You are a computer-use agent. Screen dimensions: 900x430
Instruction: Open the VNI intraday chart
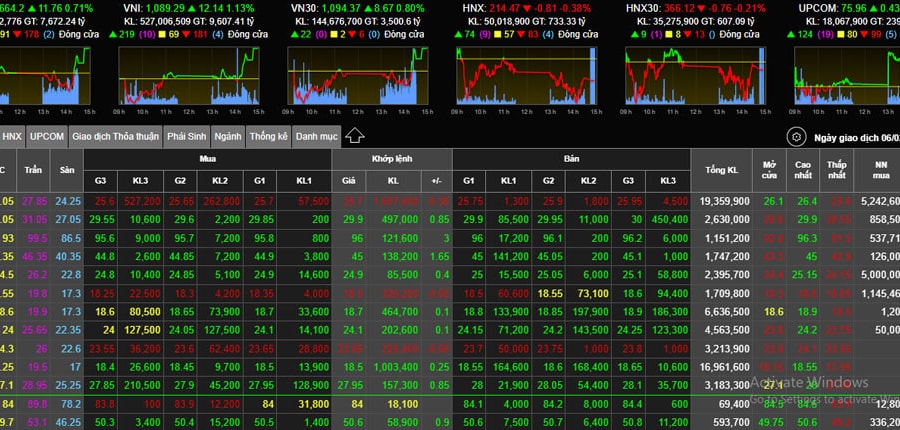tap(189, 76)
